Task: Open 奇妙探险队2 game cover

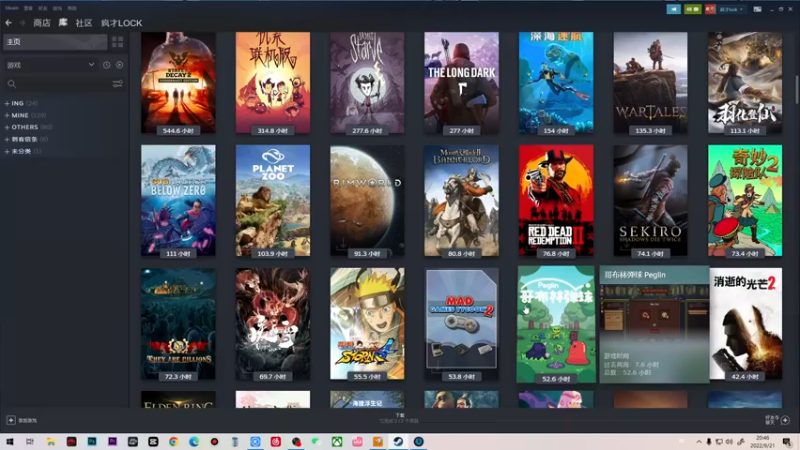Action: [x=744, y=201]
